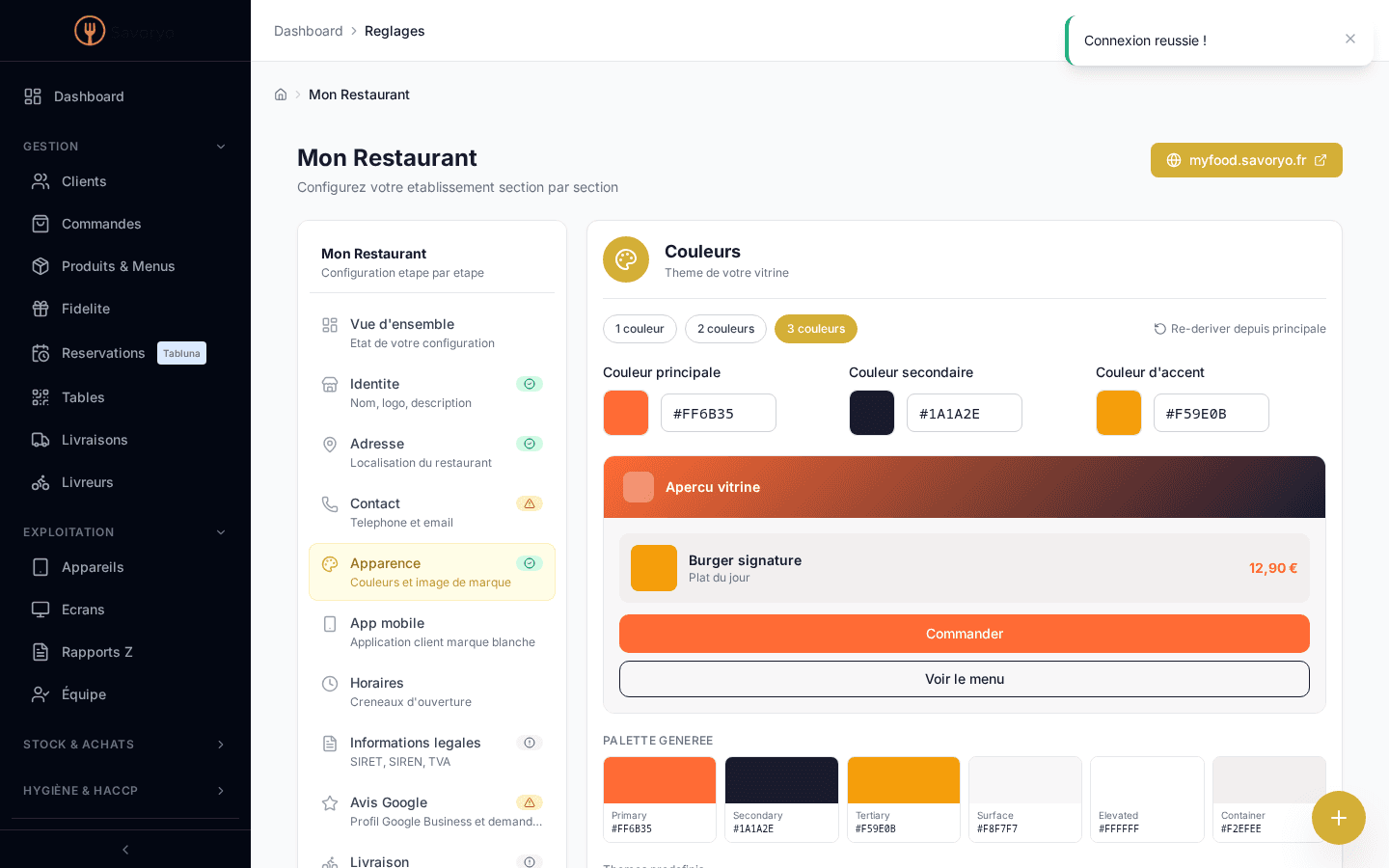Click the home breadcrumb icon
Viewport: 1389px width, 868px height.
[281, 95]
